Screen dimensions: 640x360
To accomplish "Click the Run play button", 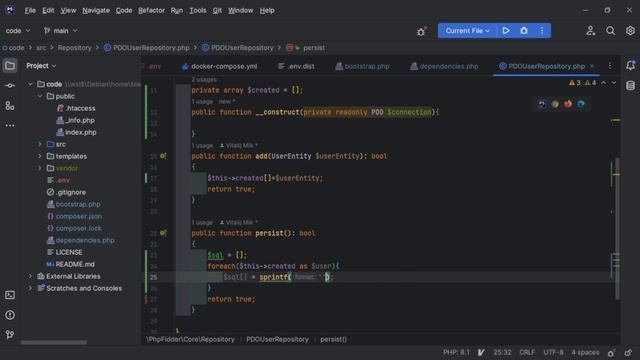I will (x=506, y=31).
